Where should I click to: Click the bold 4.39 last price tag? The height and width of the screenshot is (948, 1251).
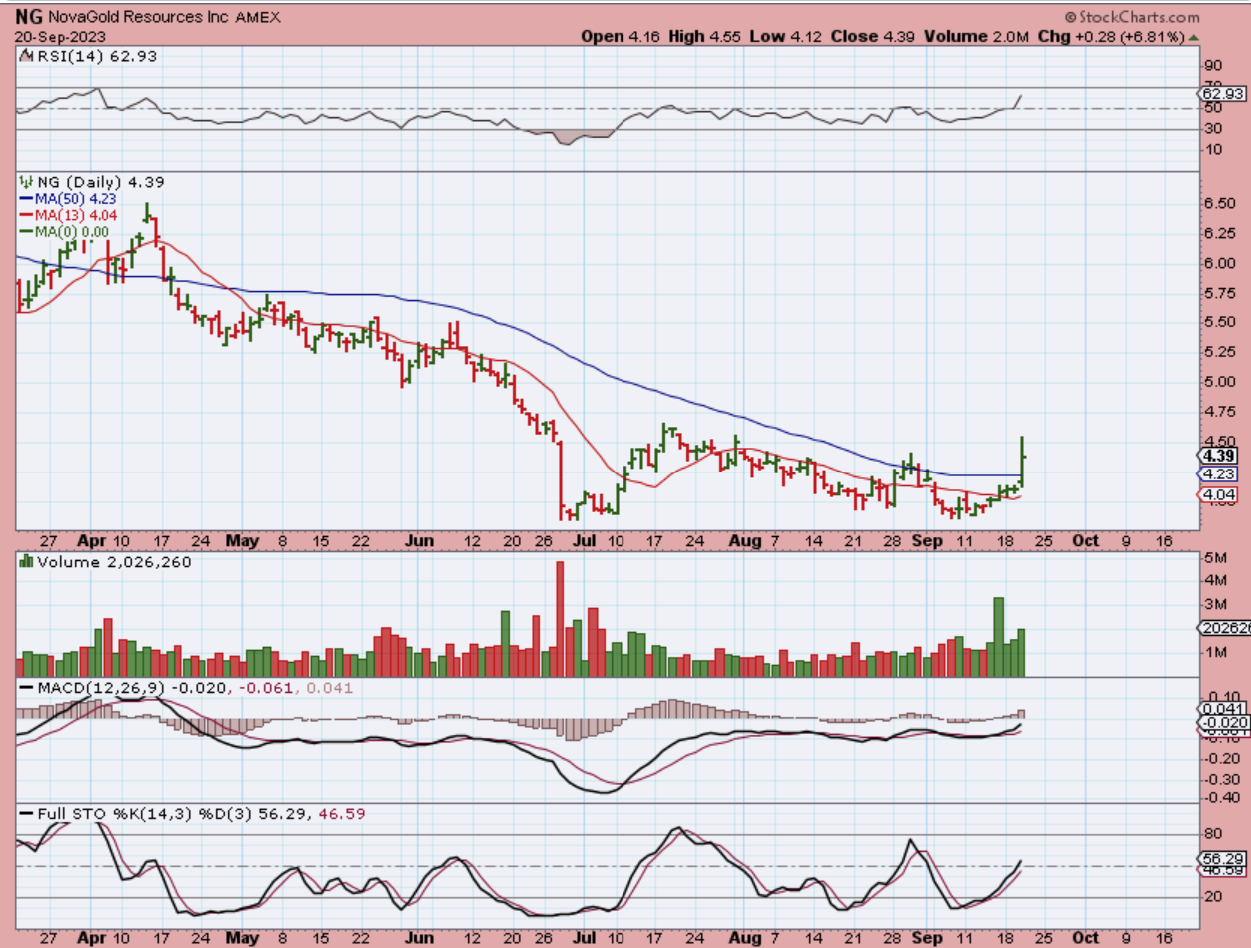click(1217, 454)
